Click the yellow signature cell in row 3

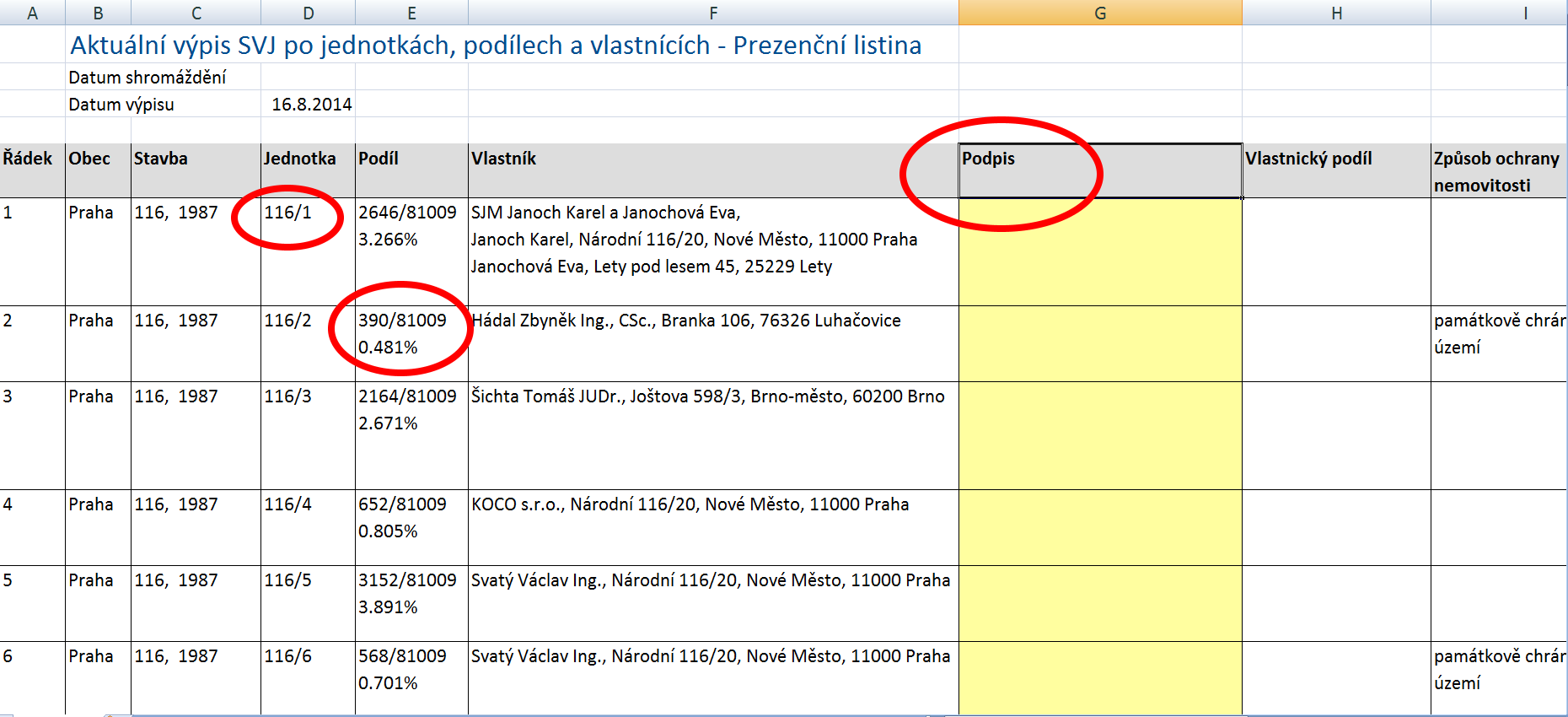tap(1100, 435)
